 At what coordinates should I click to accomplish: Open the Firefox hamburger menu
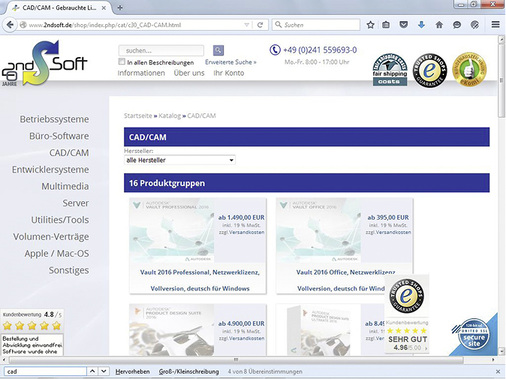[x=495, y=25]
